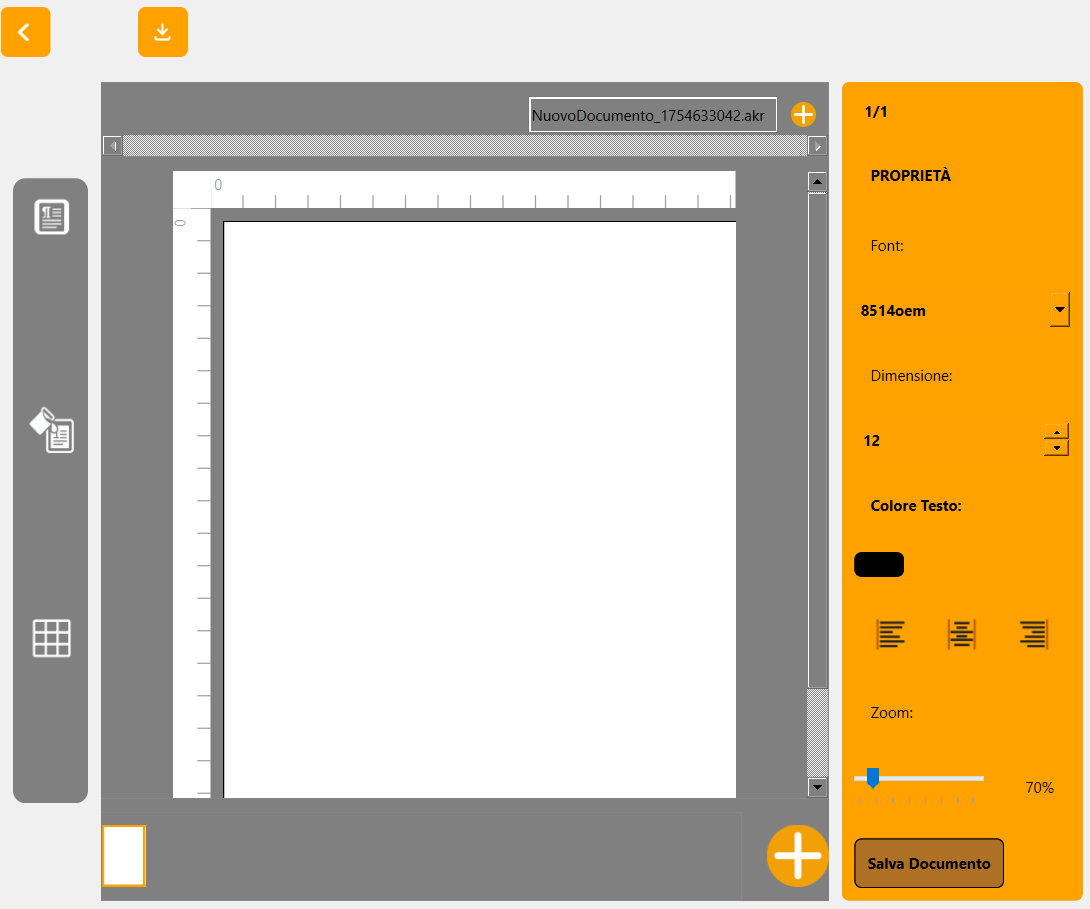Click the horizontal scrollbar right arrow
The width and height of the screenshot is (1090, 909).
pyautogui.click(x=817, y=145)
